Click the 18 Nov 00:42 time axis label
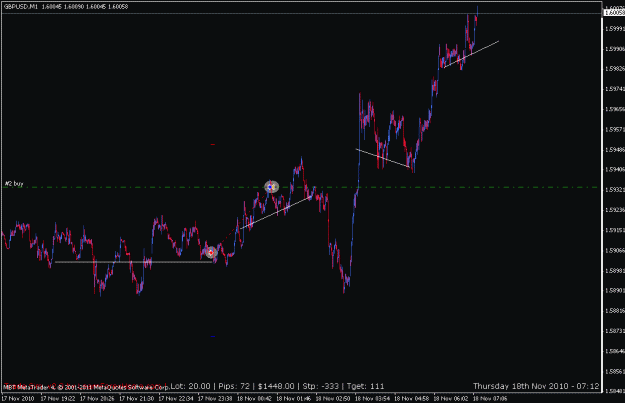This screenshot has width=625, height=403. click(x=254, y=398)
